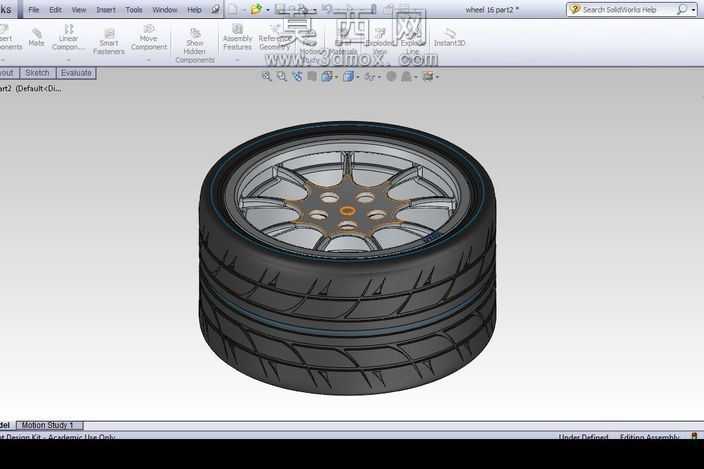
Task: Click Zoom to Fit icon
Action: point(267,77)
